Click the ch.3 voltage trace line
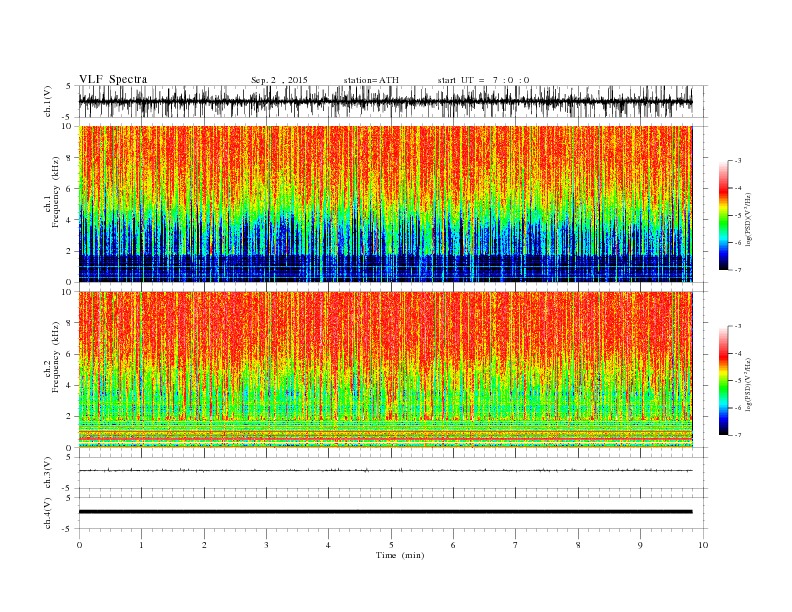 click(386, 470)
